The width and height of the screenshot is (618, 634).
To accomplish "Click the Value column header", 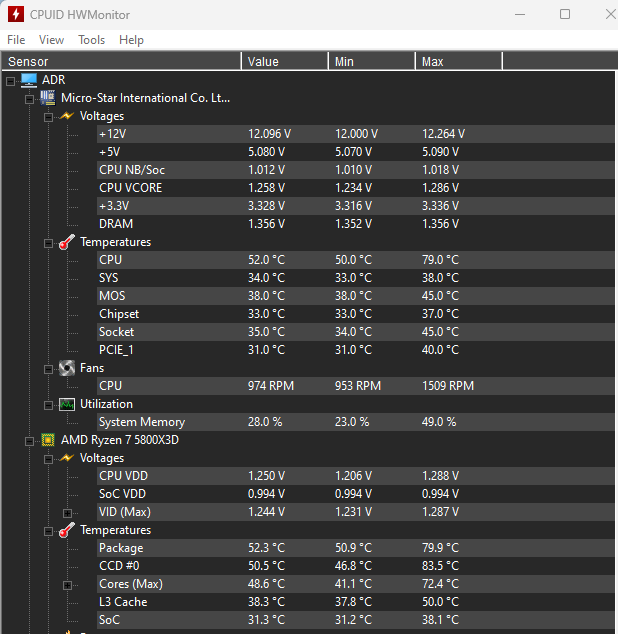I will (x=285, y=61).
